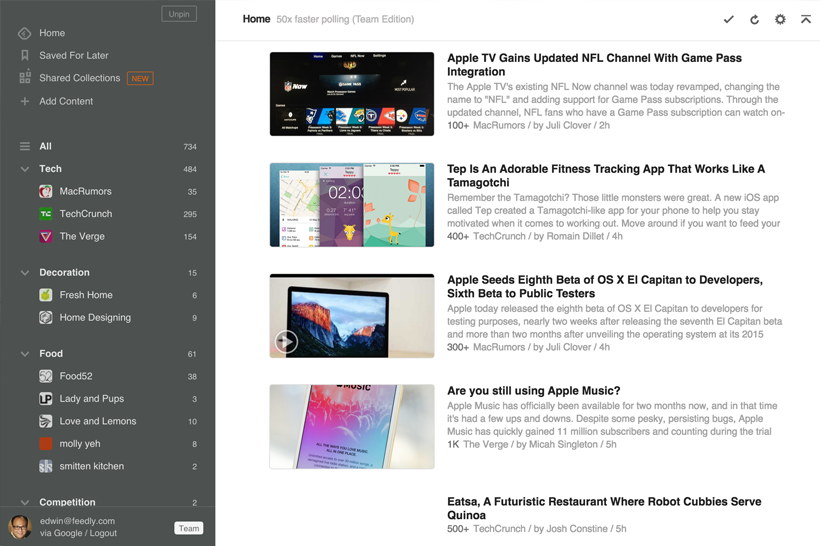Select the Food category label
820x546 pixels.
(x=51, y=354)
